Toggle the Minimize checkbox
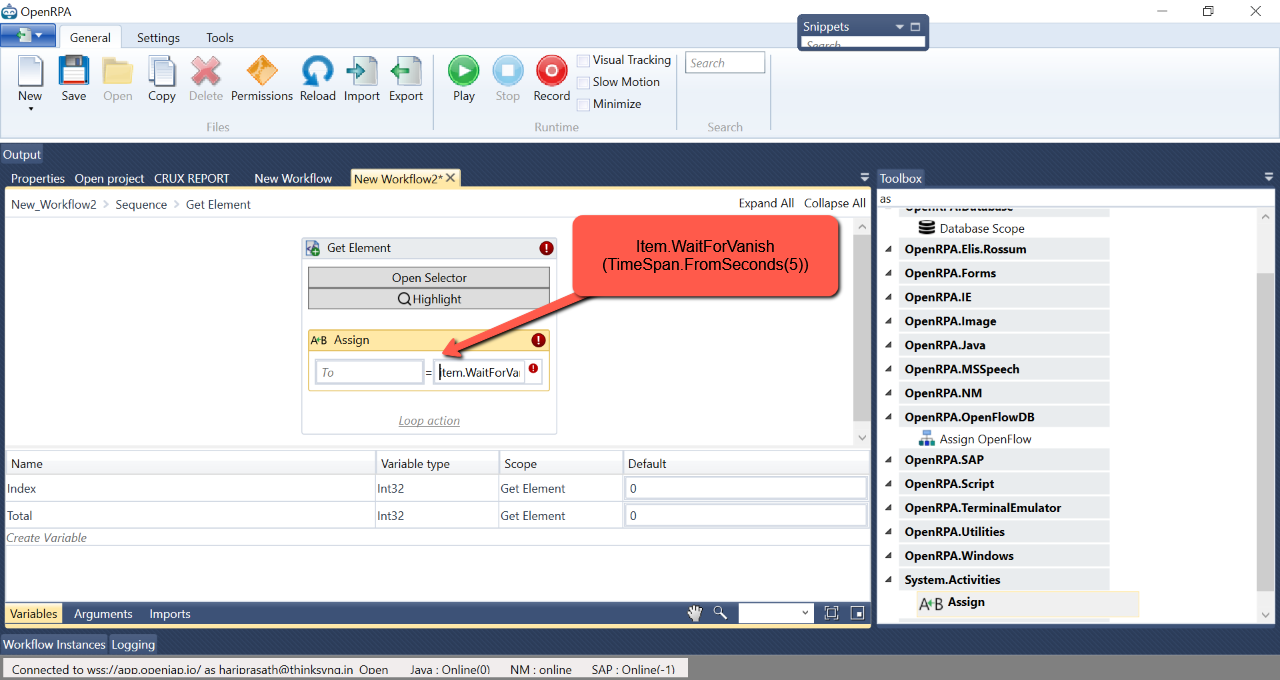1280x680 pixels. coord(583,104)
